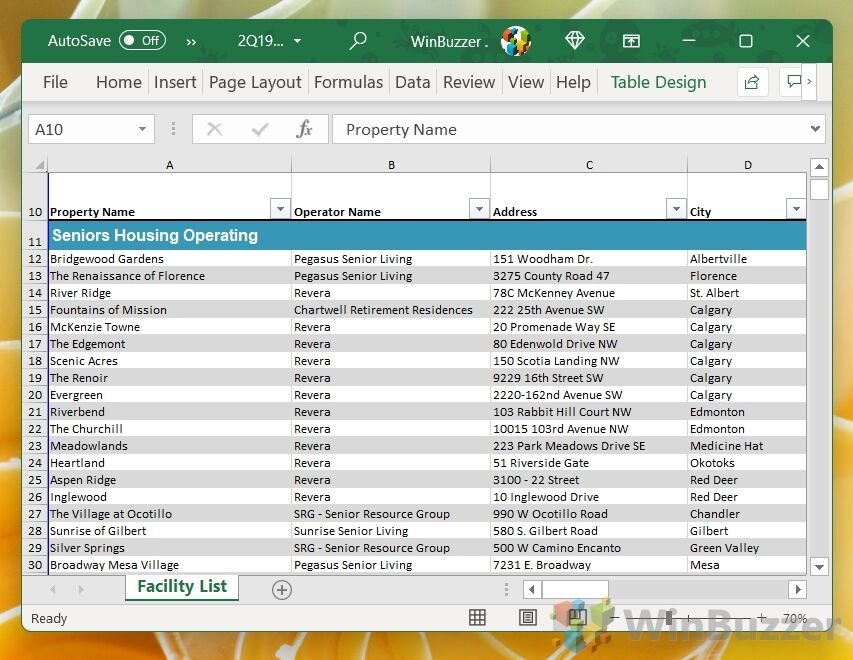Click the WinBuzzer account avatar
Image resolution: width=853 pixels, height=660 pixels.
pyautogui.click(x=516, y=41)
